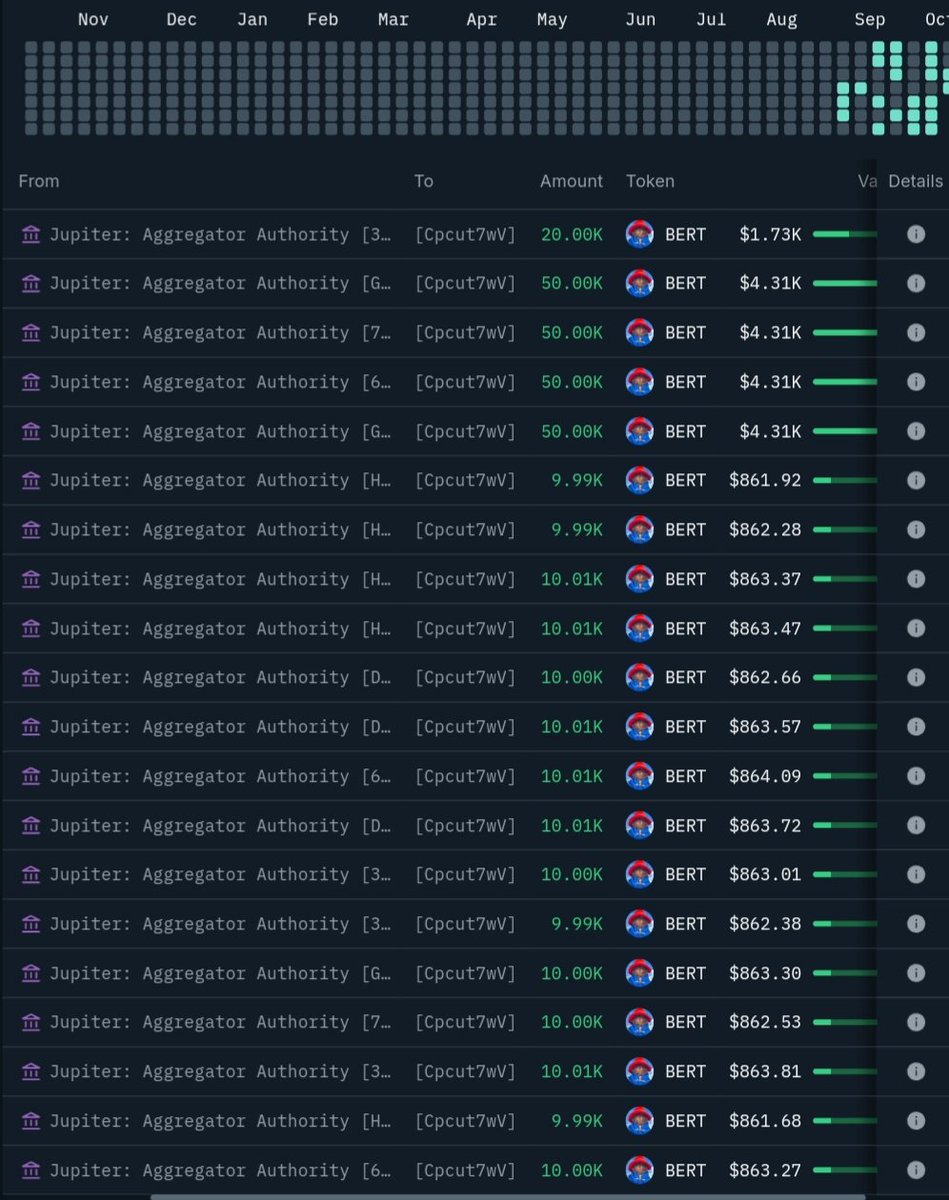Show info icon for $863.27 row
The height and width of the screenshot is (1200, 949).
(915, 1170)
